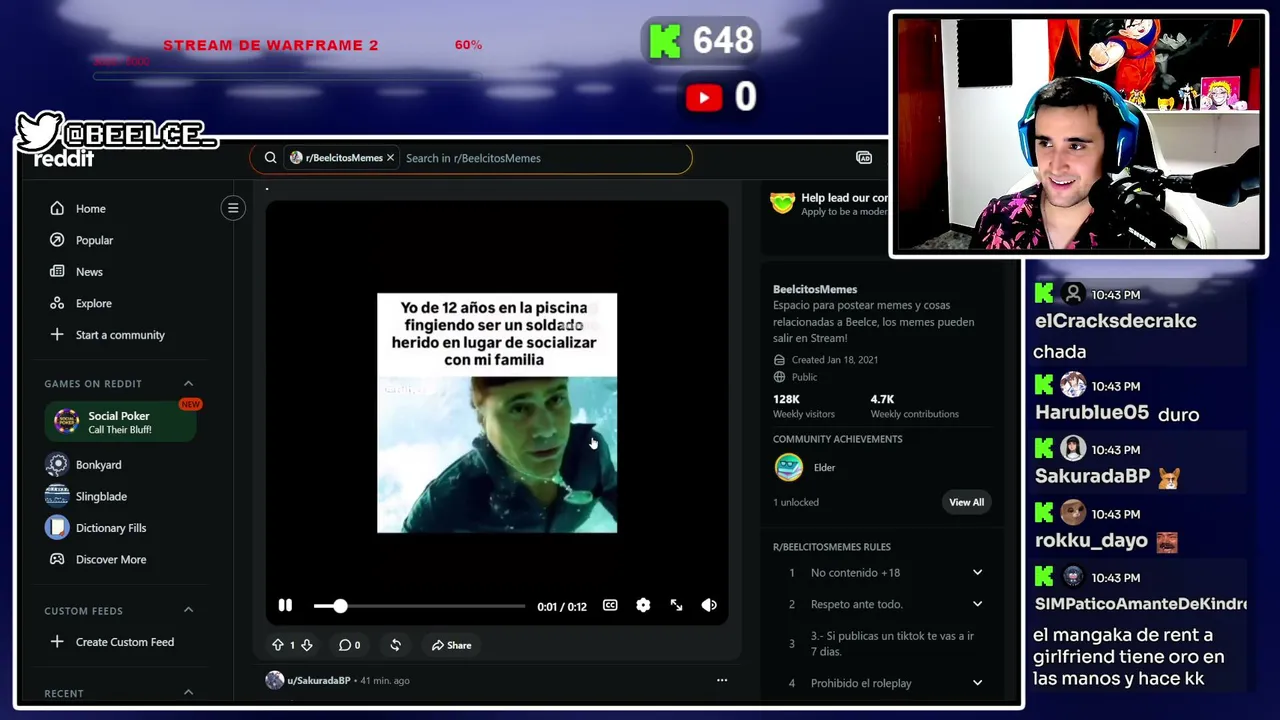1280x720 pixels.
Task: Click the Slingblade game icon
Action: (x=57, y=496)
